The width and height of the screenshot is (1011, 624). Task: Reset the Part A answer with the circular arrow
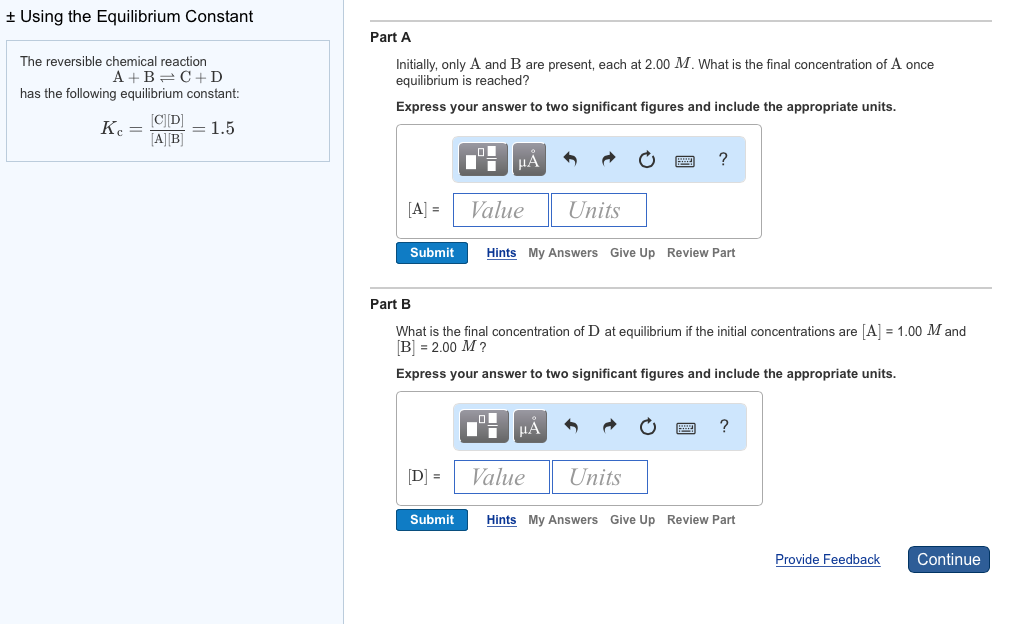pos(647,160)
